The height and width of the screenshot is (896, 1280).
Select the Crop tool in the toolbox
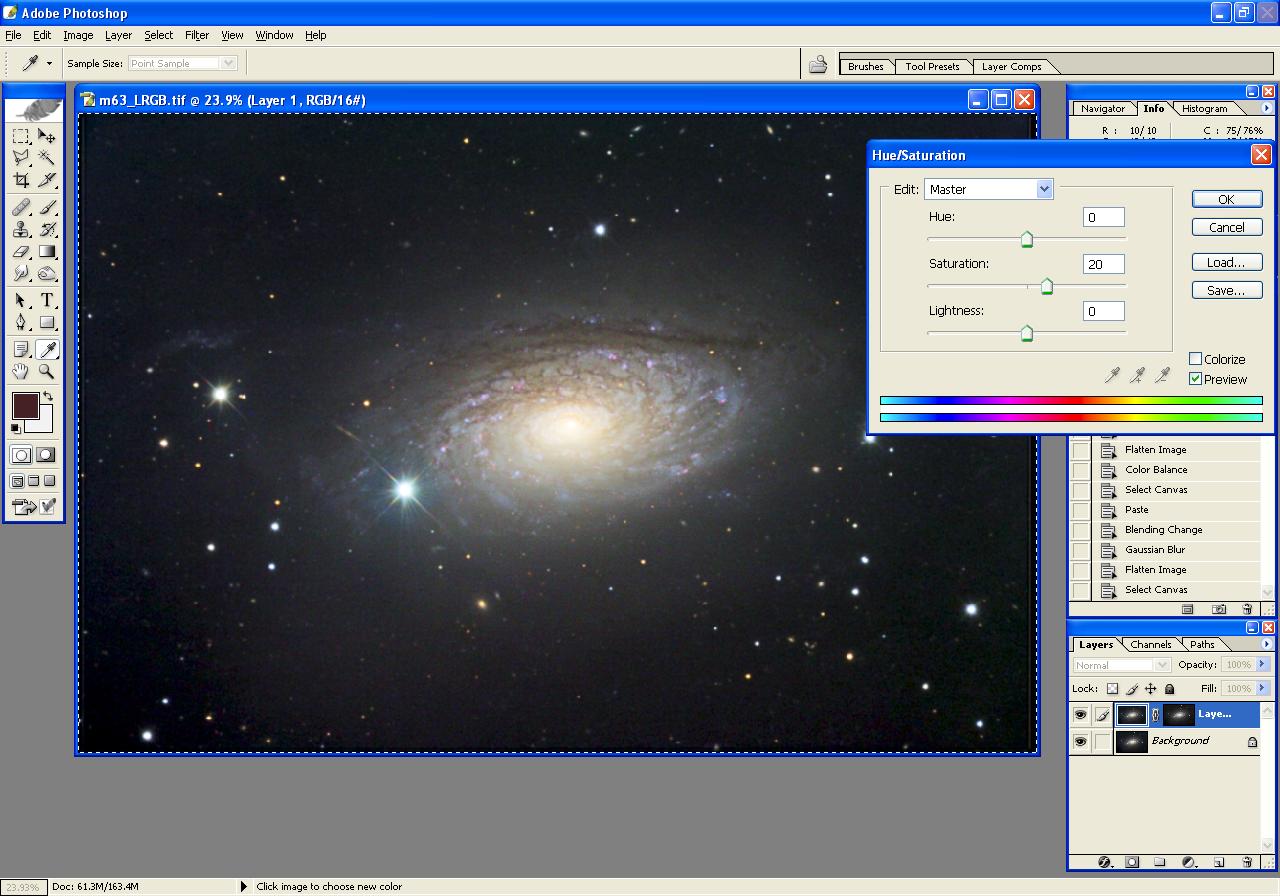point(21,180)
